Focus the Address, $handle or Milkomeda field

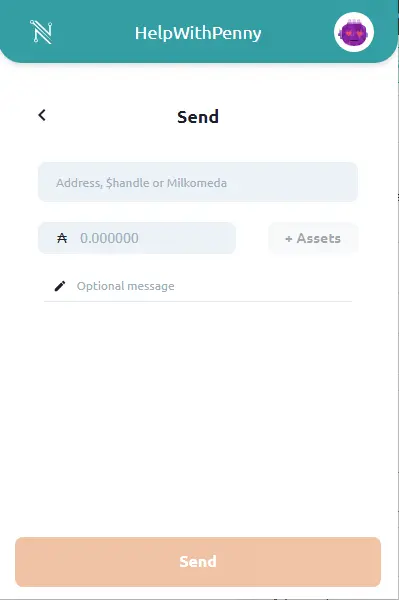pos(198,182)
